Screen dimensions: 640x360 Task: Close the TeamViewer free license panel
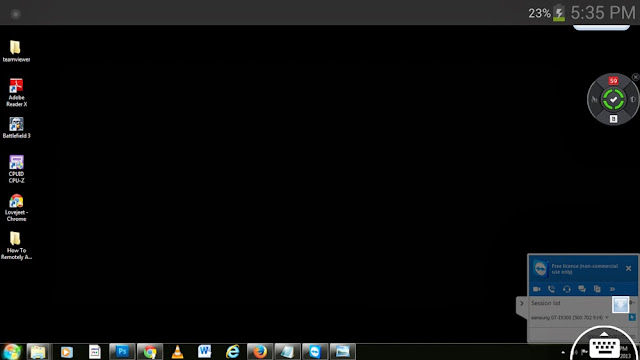pyautogui.click(x=629, y=268)
